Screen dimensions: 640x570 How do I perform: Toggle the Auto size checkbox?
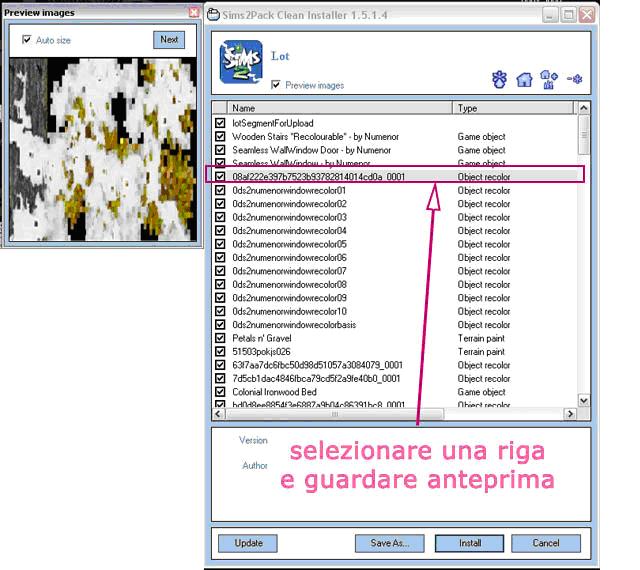[x=27, y=40]
